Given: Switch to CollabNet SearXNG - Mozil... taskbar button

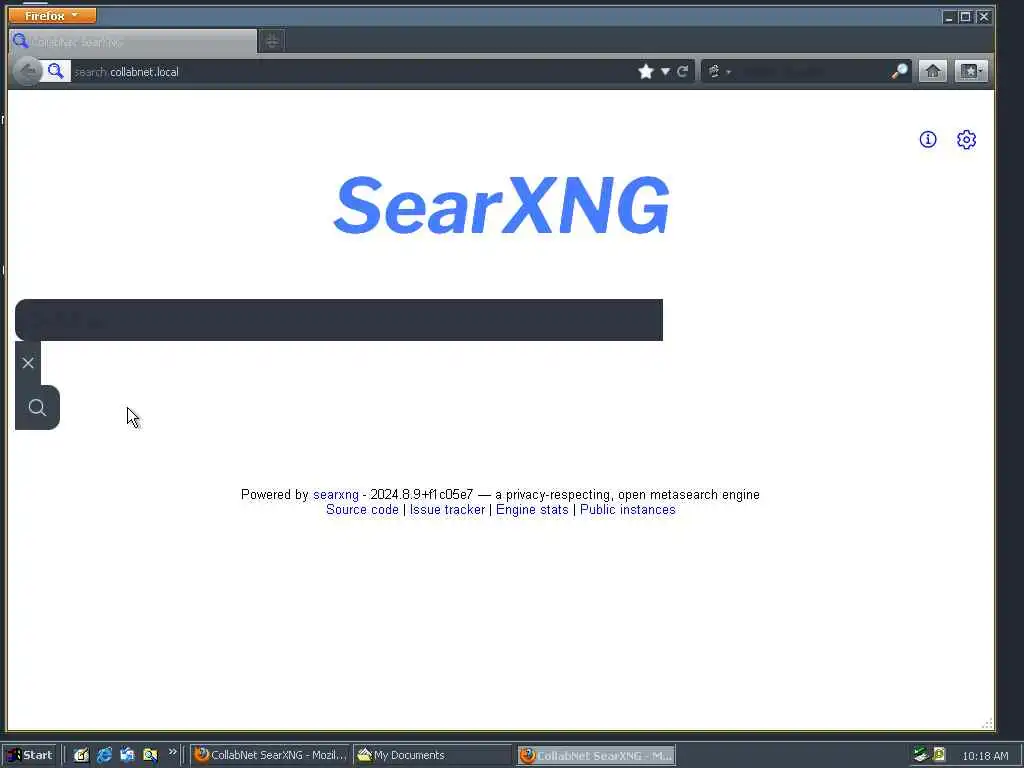Looking at the screenshot, I should (270, 755).
